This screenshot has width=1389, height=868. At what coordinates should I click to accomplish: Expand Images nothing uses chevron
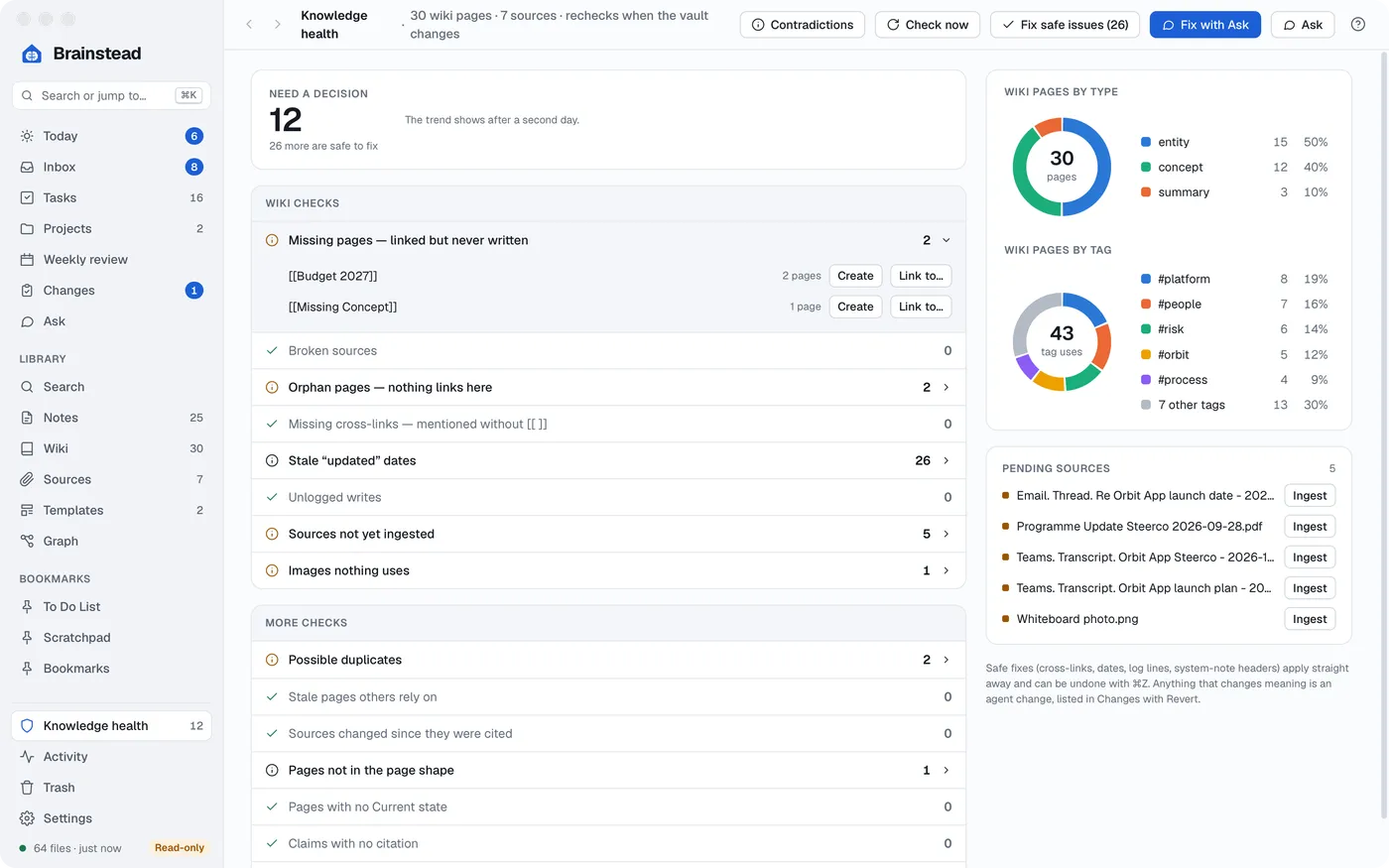pyautogui.click(x=946, y=570)
